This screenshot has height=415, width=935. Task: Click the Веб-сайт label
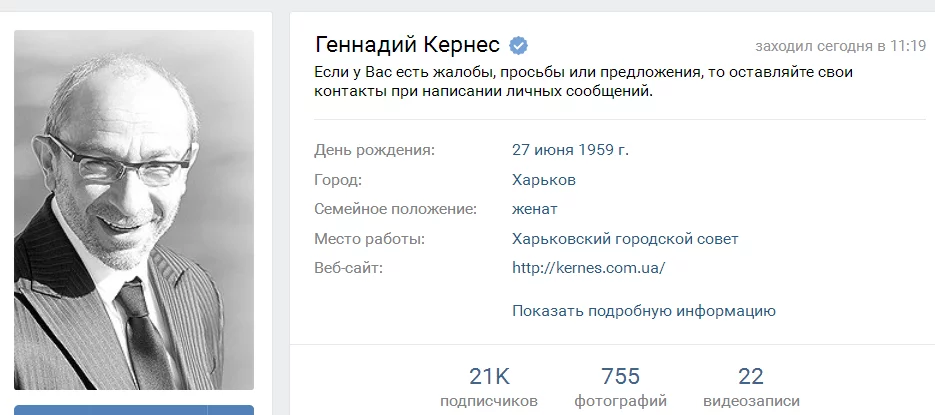(x=348, y=268)
